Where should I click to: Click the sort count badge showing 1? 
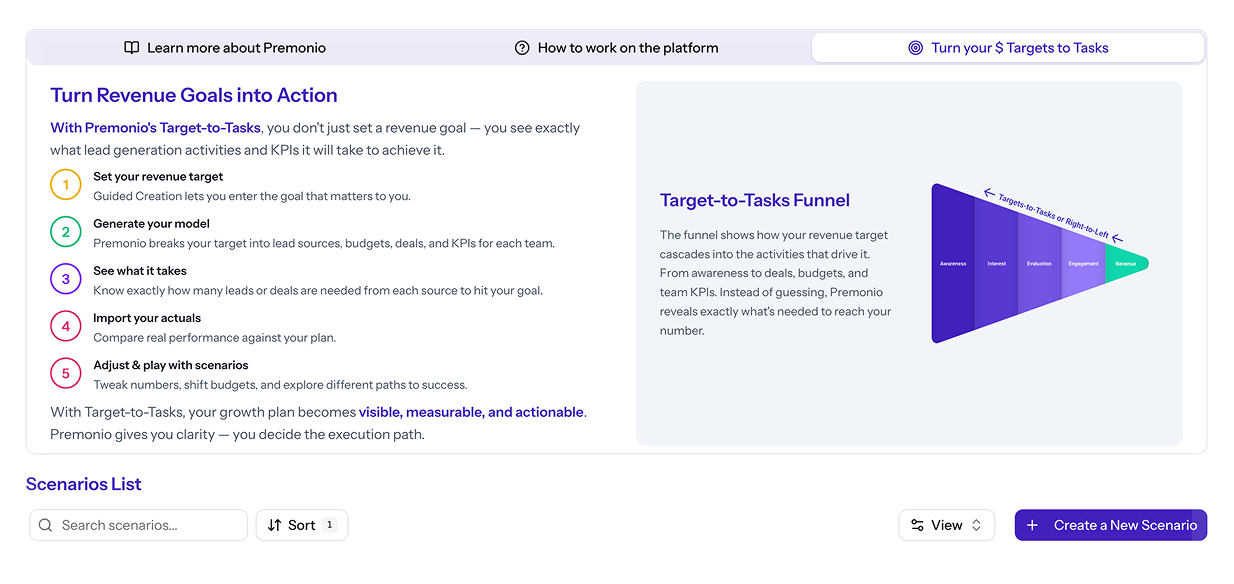330,525
